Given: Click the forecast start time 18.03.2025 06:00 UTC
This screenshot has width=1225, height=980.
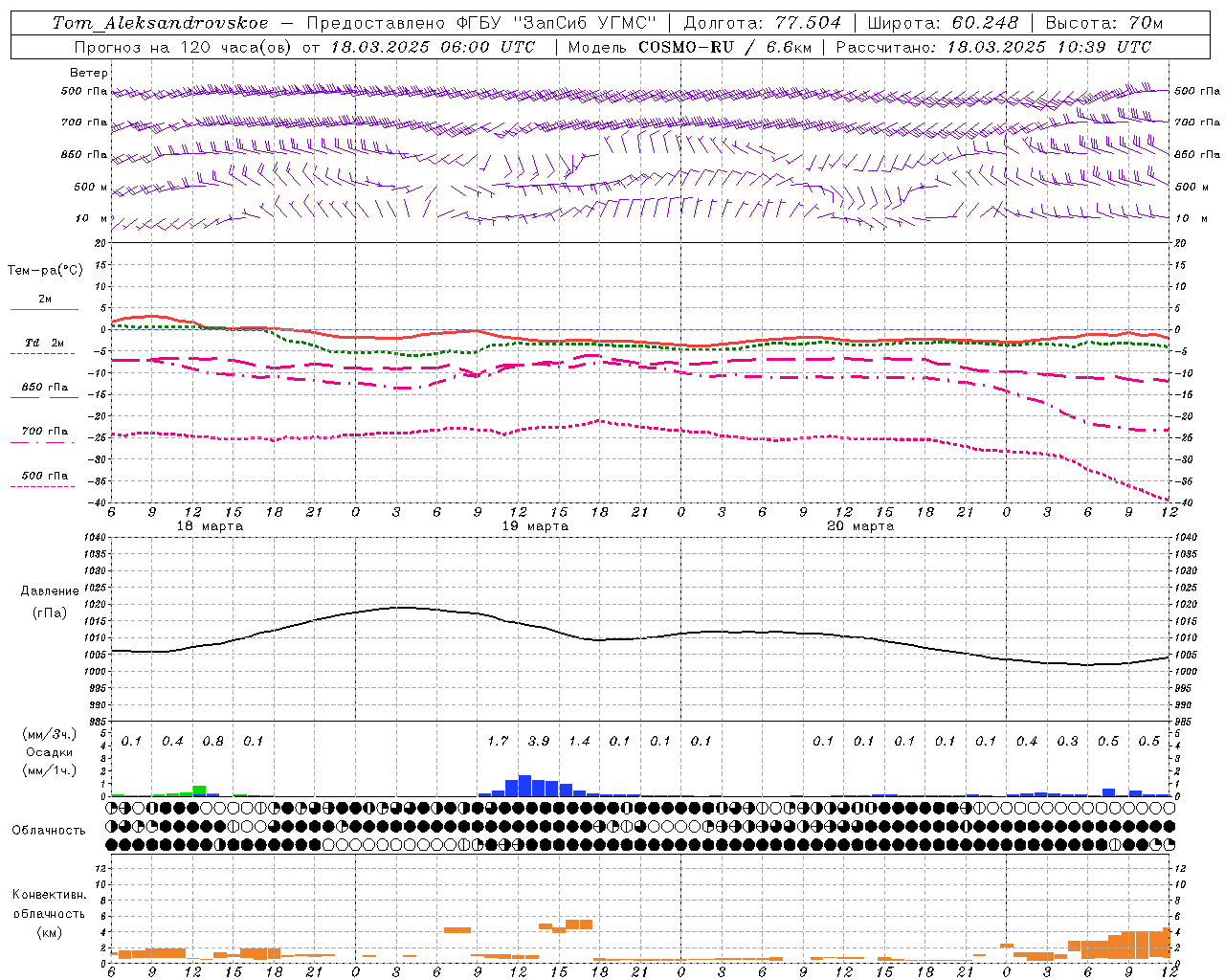Looking at the screenshot, I should tap(433, 47).
